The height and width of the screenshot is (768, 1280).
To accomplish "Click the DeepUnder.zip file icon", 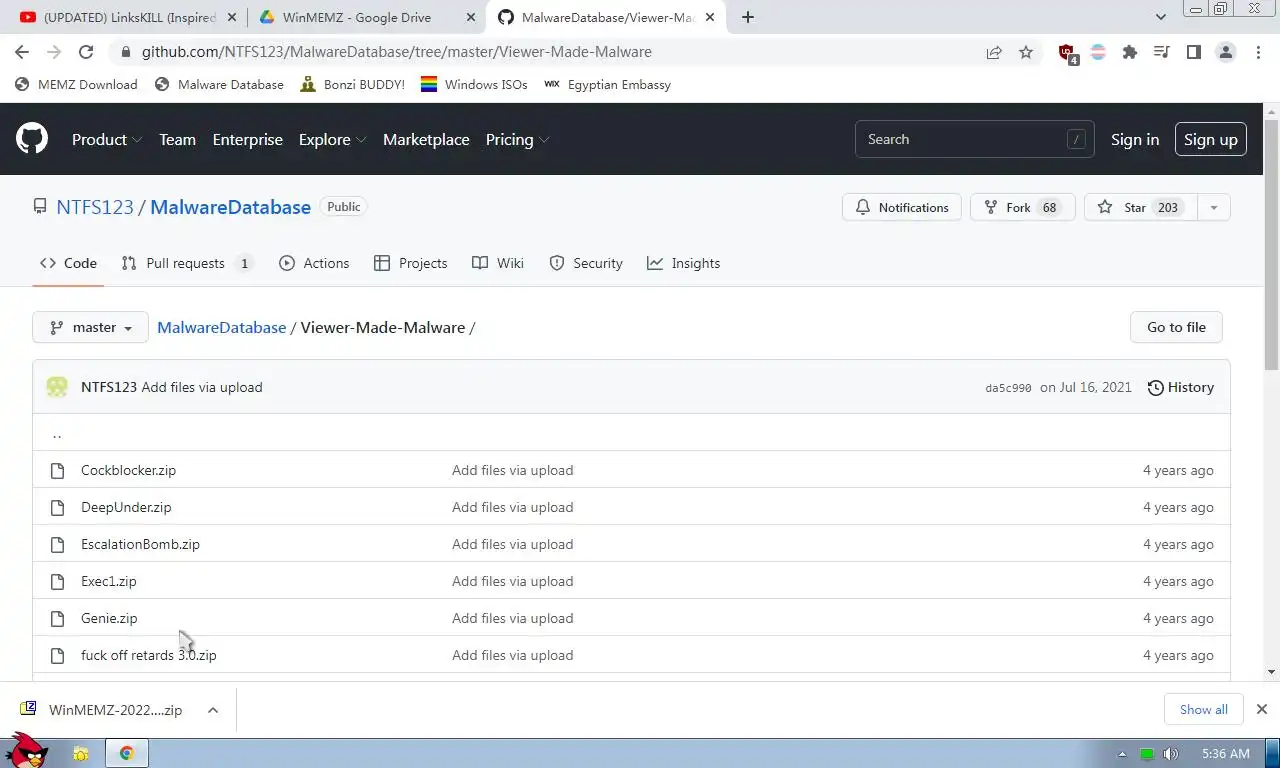I will pos(57,507).
